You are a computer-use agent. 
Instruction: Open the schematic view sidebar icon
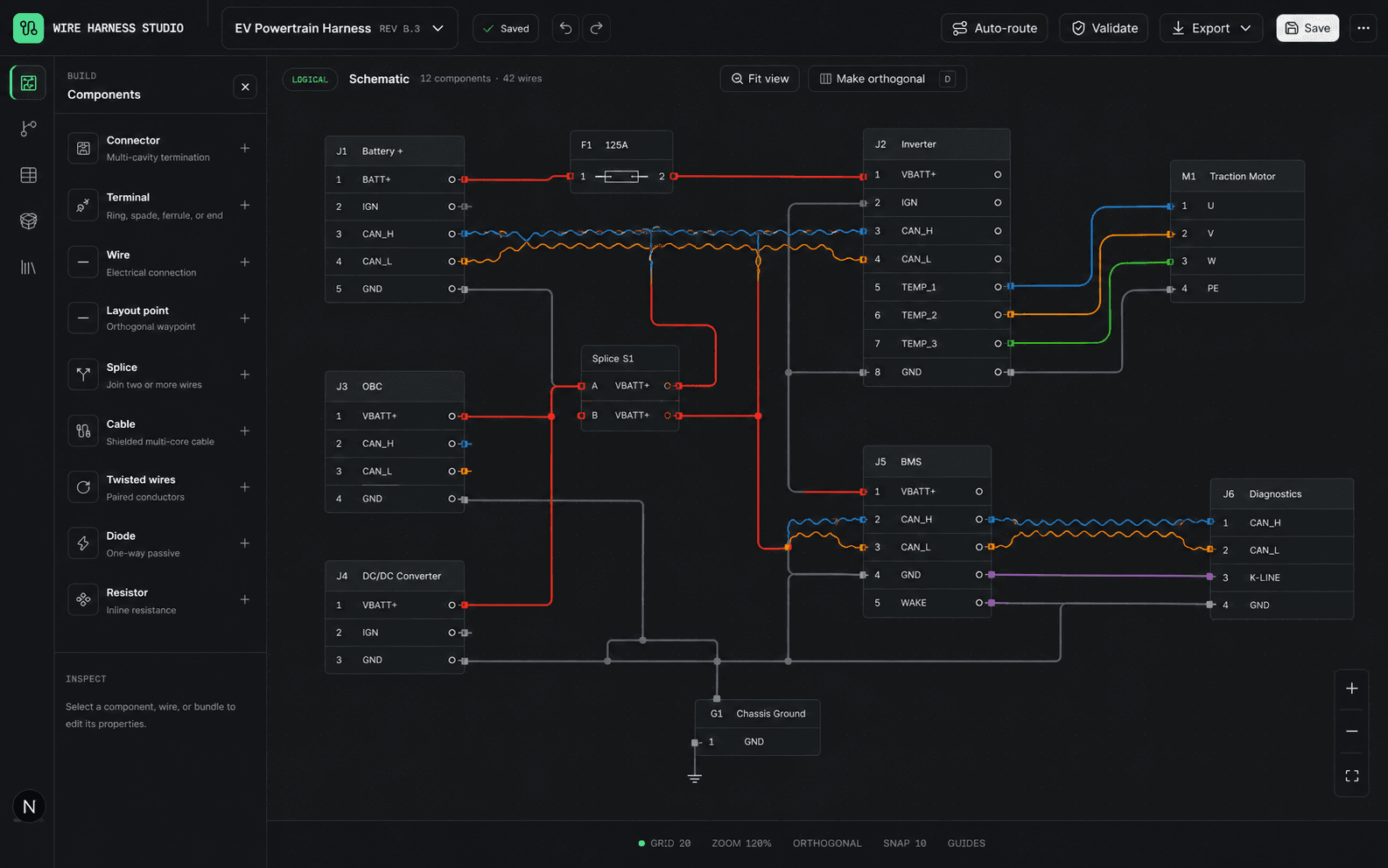[x=28, y=83]
